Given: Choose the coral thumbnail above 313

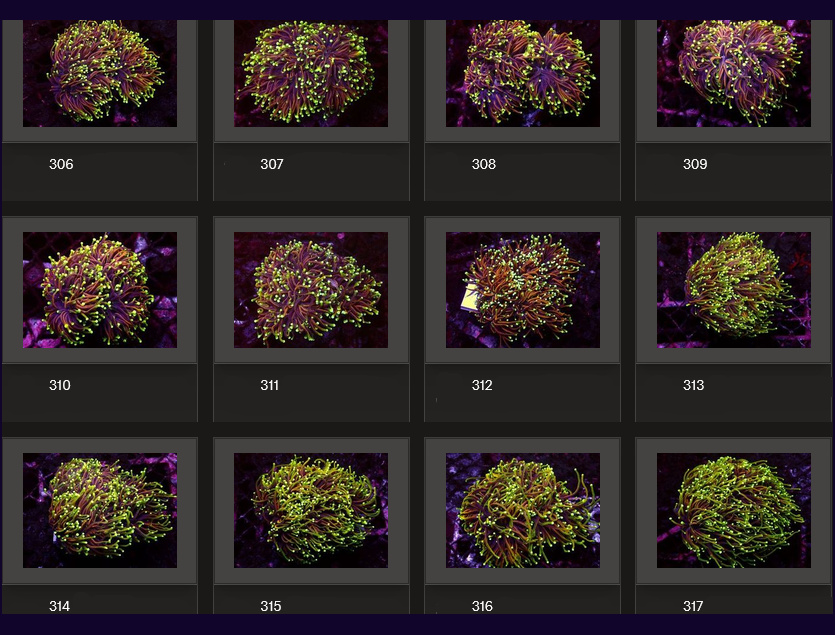Looking at the screenshot, I should tap(734, 290).
